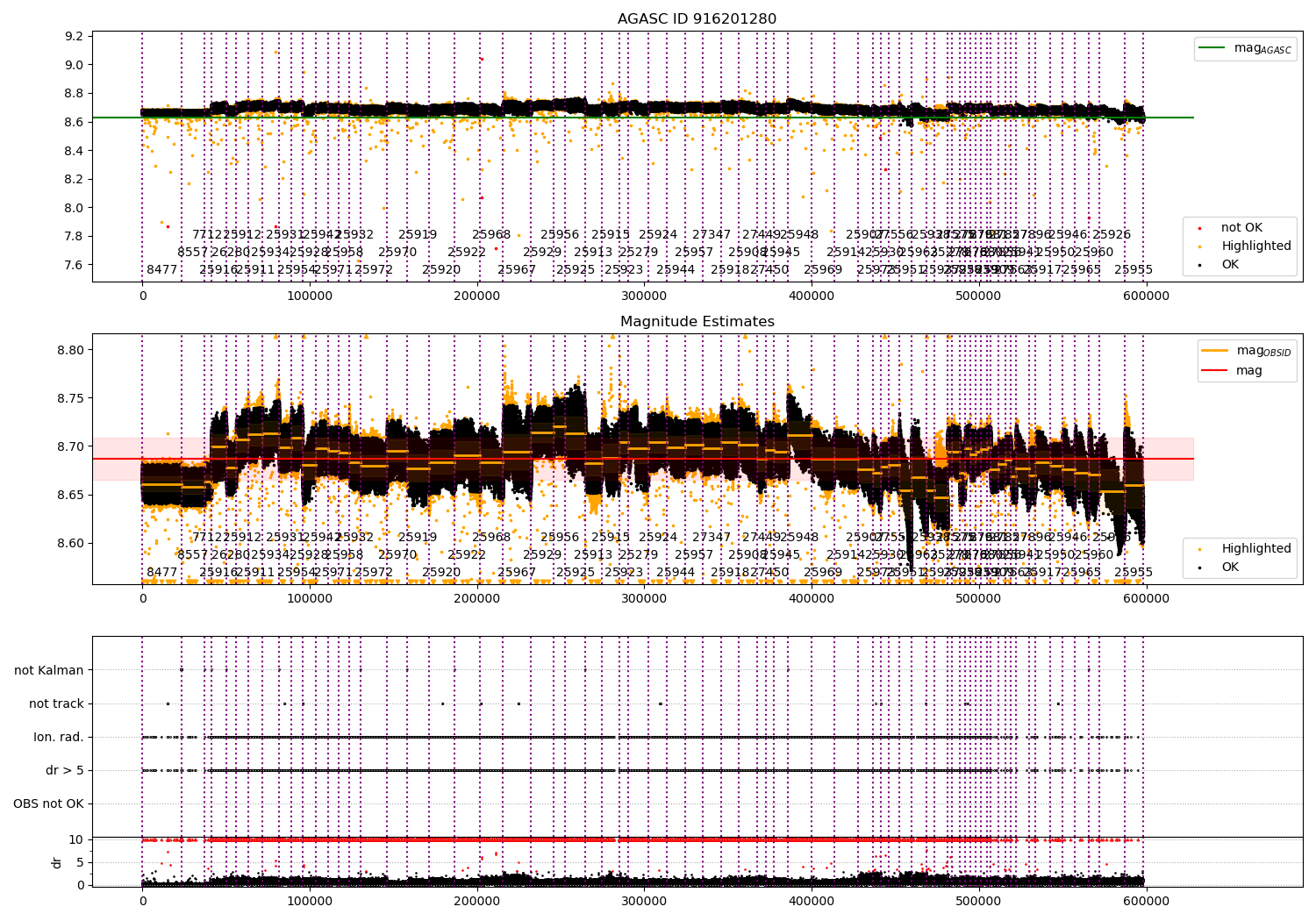Click x-tick '500000' under the bottom plot

click(979, 900)
